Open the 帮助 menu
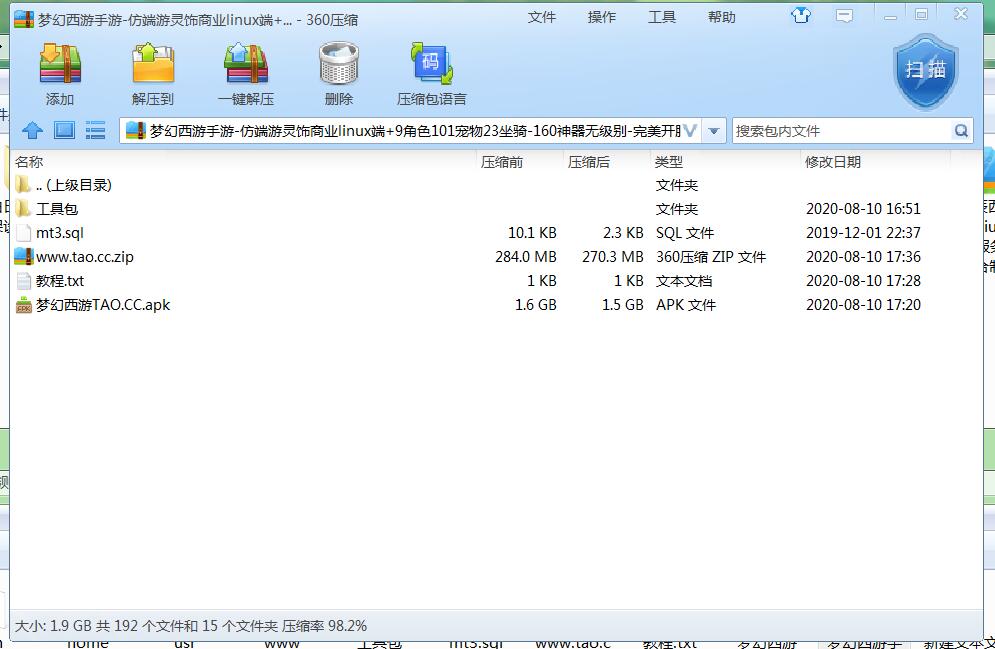 (x=722, y=17)
